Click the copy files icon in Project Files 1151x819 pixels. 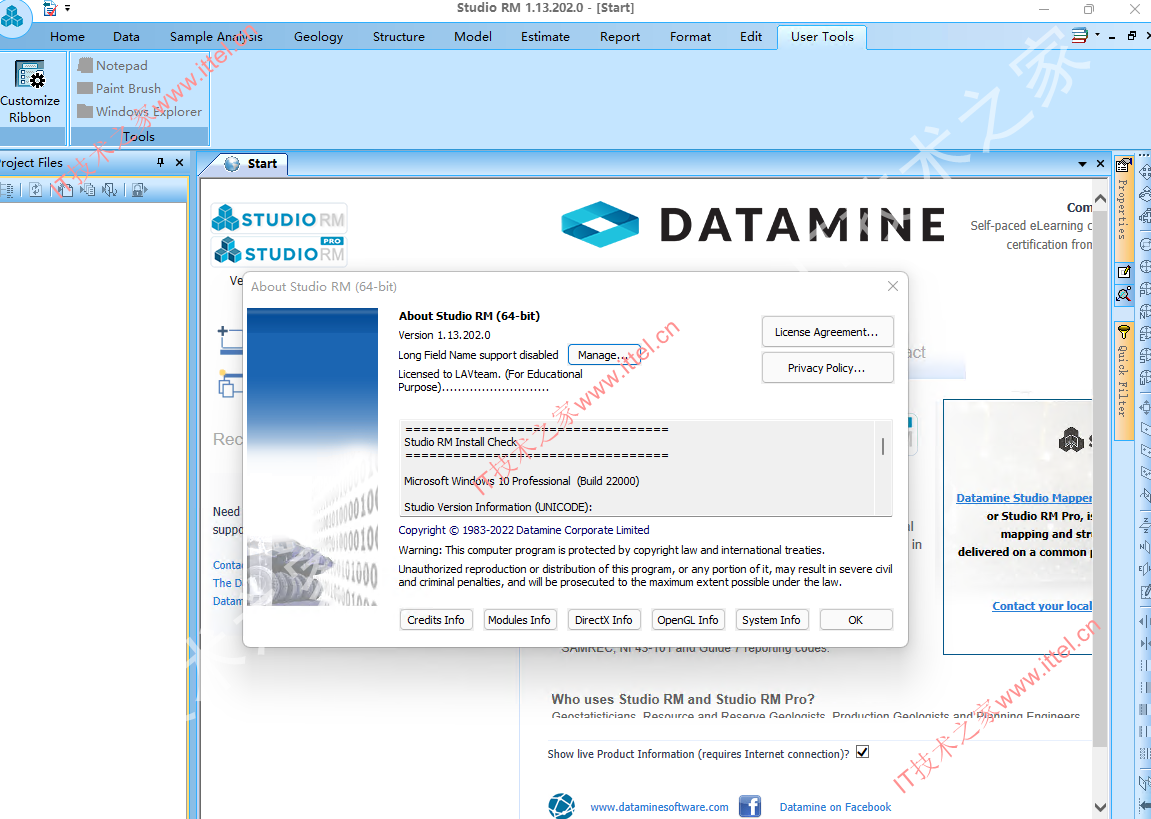pos(87,190)
